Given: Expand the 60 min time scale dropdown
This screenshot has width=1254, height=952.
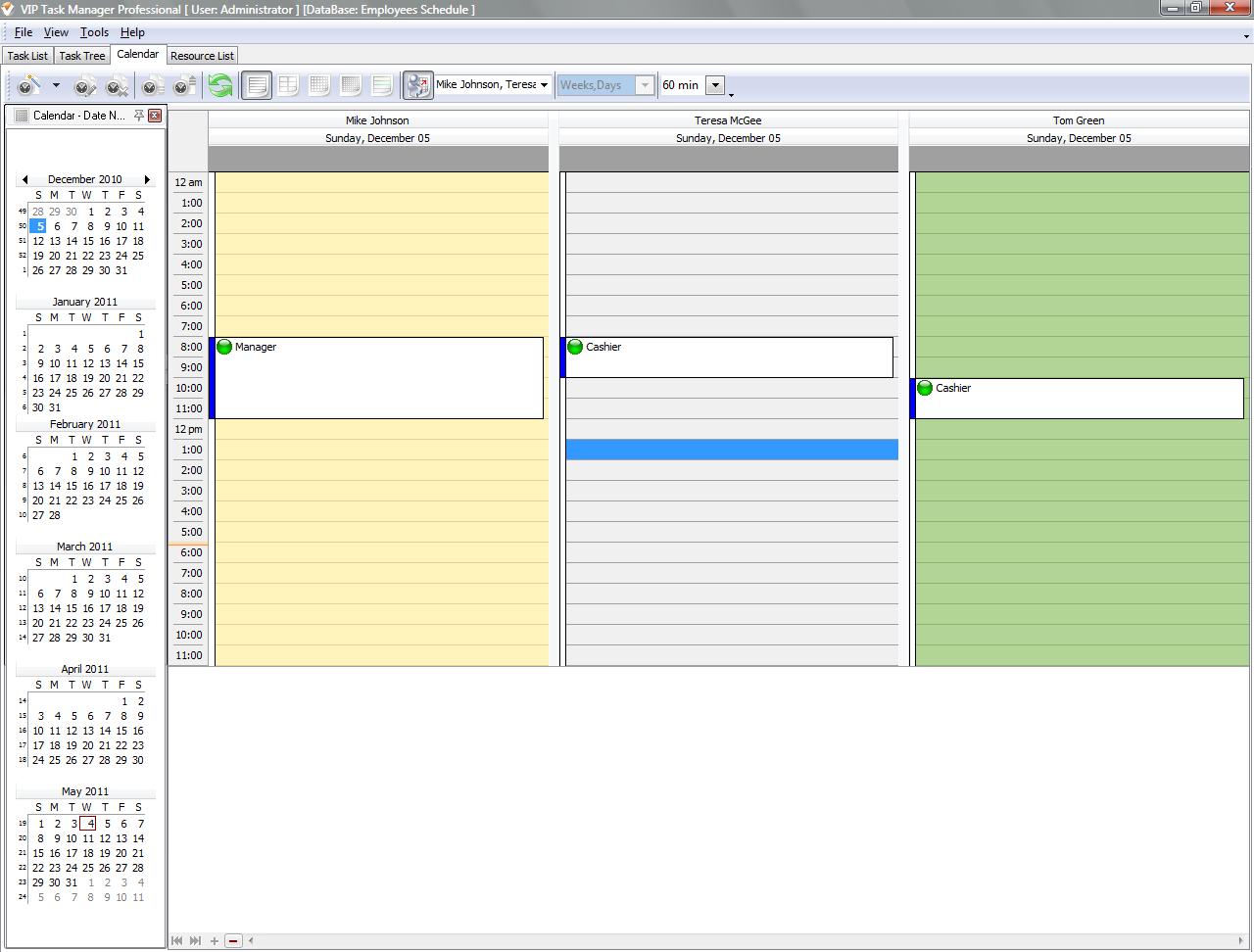Looking at the screenshot, I should [x=715, y=85].
